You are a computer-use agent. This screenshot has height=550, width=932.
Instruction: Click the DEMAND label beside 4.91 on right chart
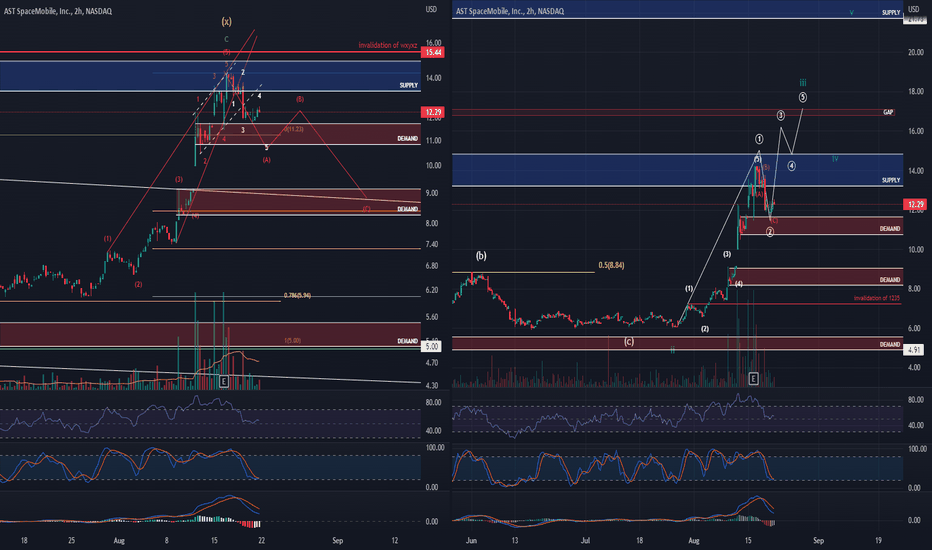(890, 344)
